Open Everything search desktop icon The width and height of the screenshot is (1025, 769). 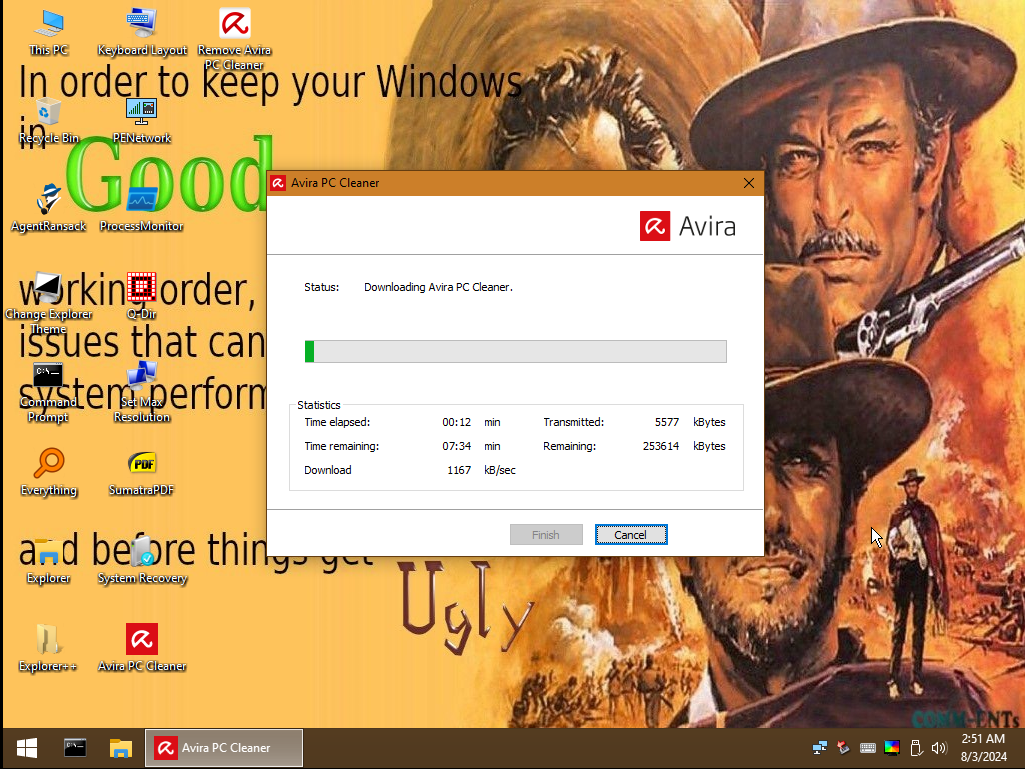tap(48, 472)
